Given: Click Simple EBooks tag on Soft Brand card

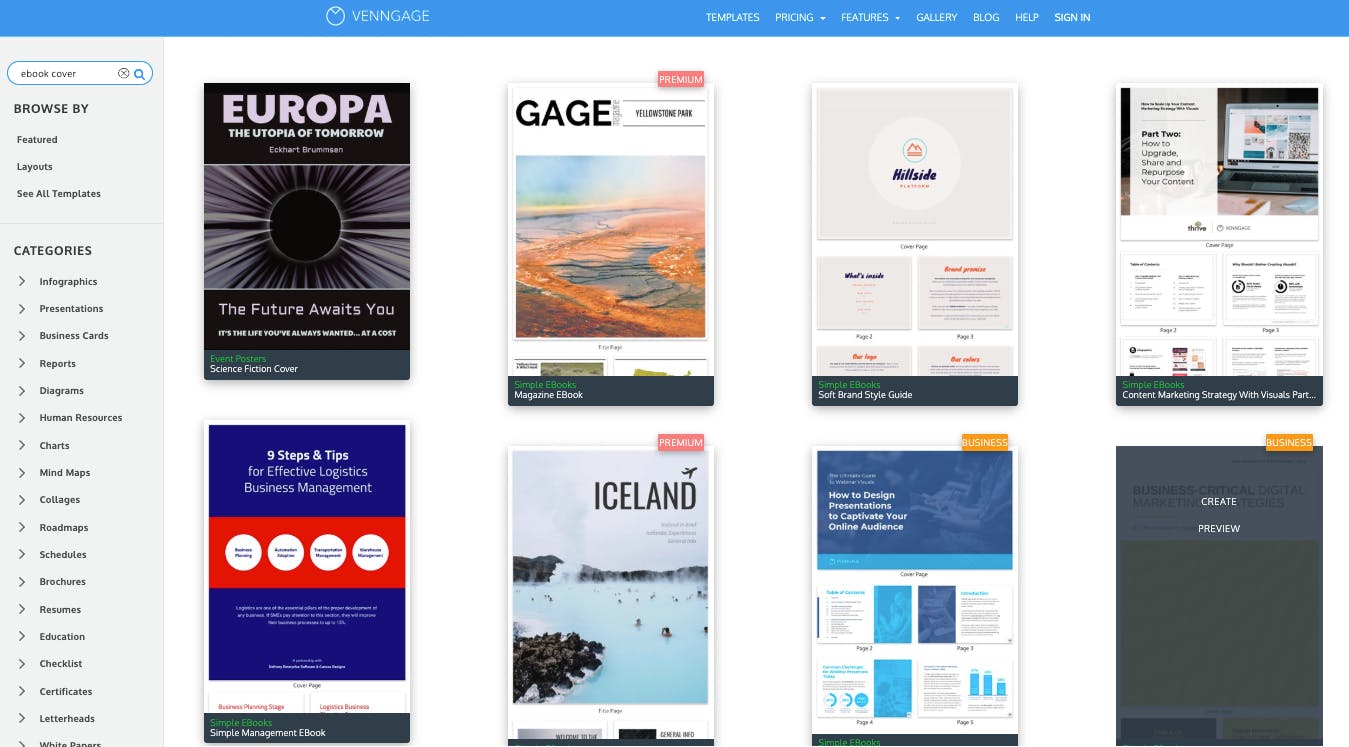Looking at the screenshot, I should [849, 385].
